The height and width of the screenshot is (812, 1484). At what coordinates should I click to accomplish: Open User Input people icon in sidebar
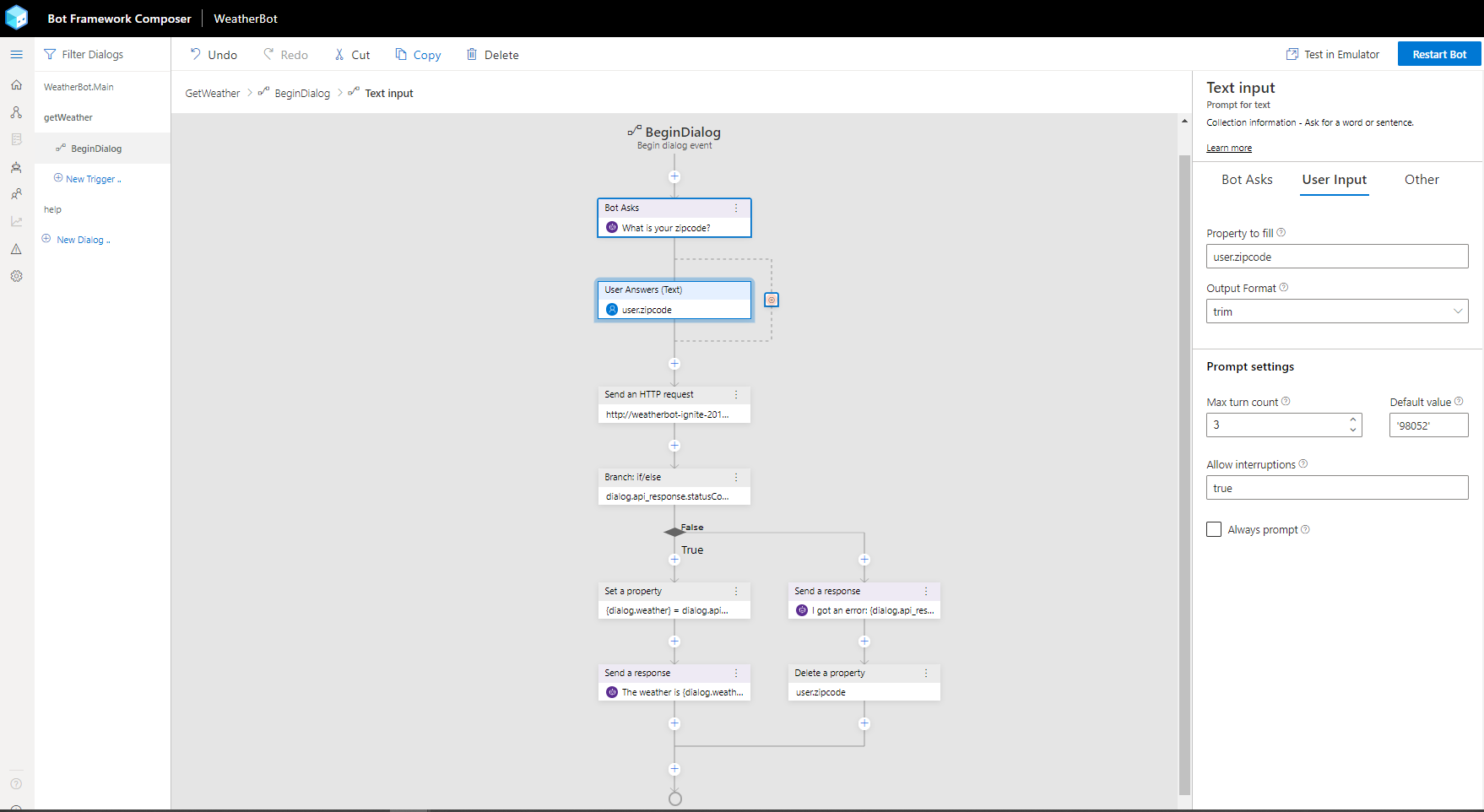point(16,194)
